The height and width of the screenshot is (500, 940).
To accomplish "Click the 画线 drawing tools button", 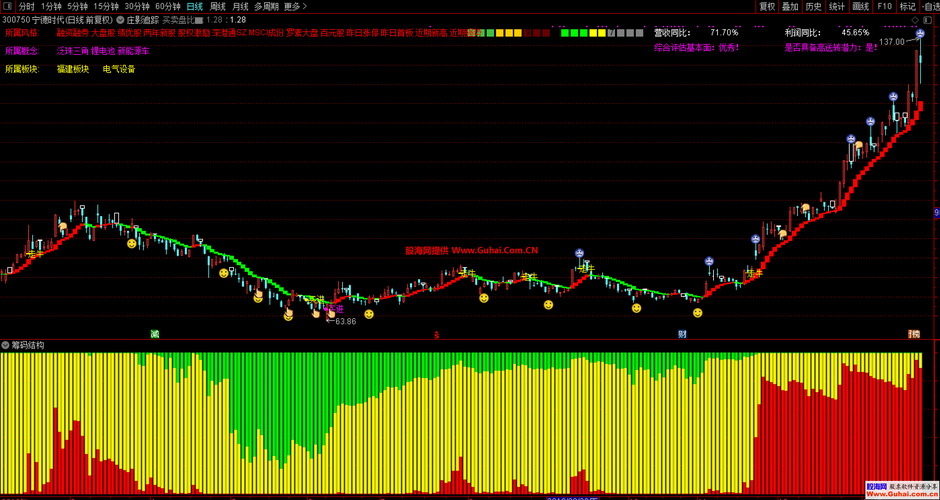I will pos(860,7).
